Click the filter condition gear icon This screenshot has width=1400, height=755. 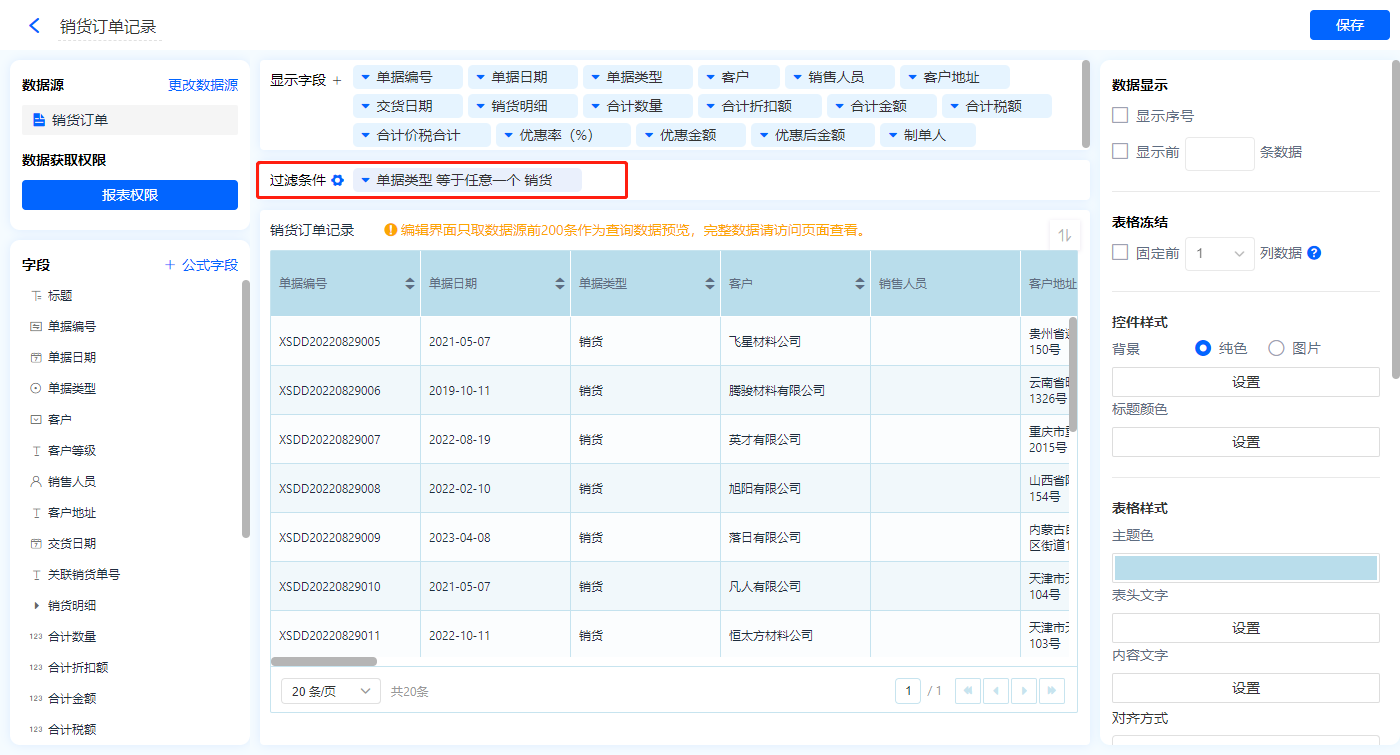coord(338,180)
